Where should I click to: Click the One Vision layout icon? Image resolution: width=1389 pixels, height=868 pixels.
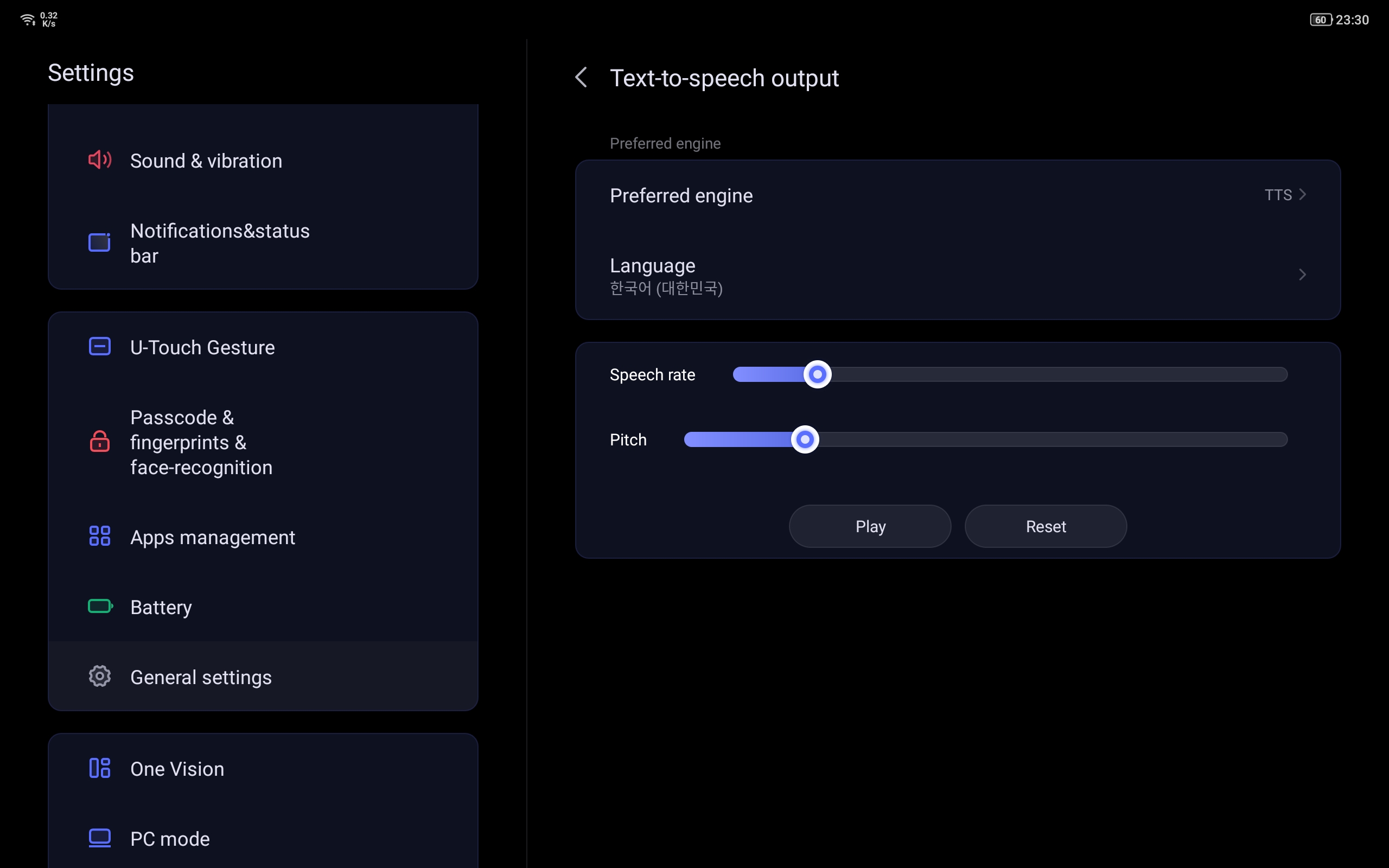(x=99, y=768)
